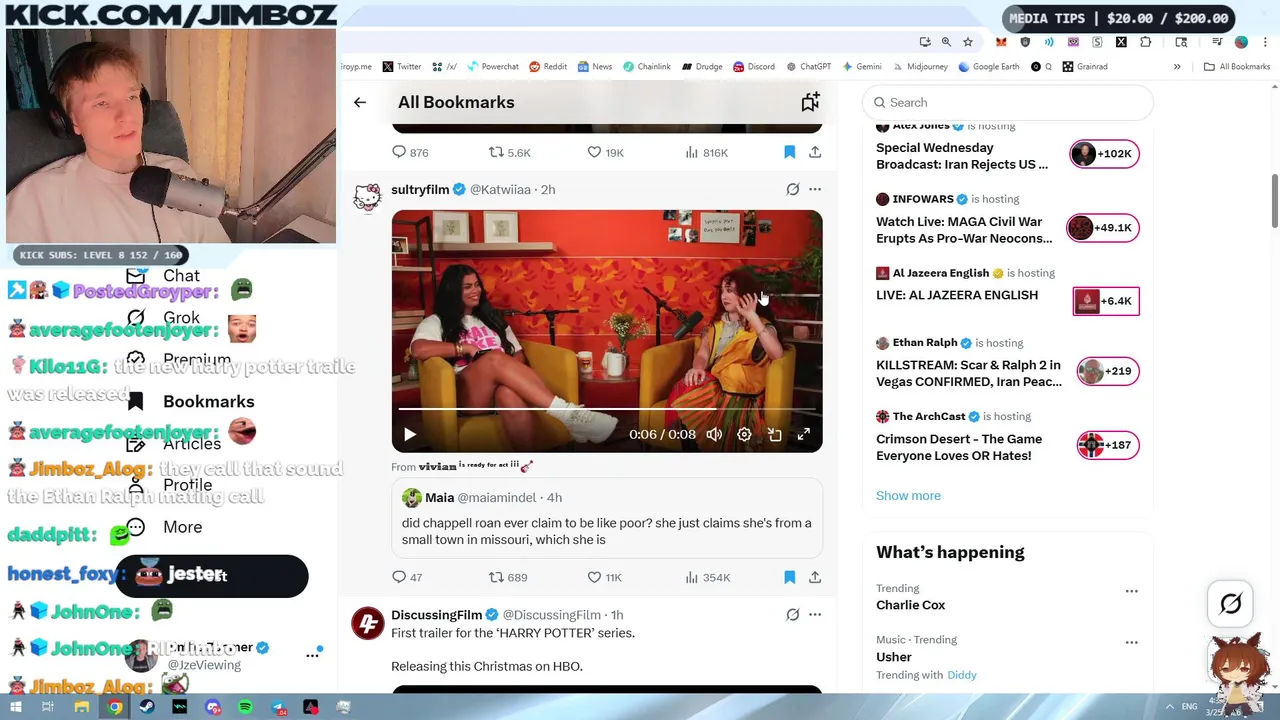Open LIVE: AL JAZEERA ENGLISH broadcast

tap(957, 295)
